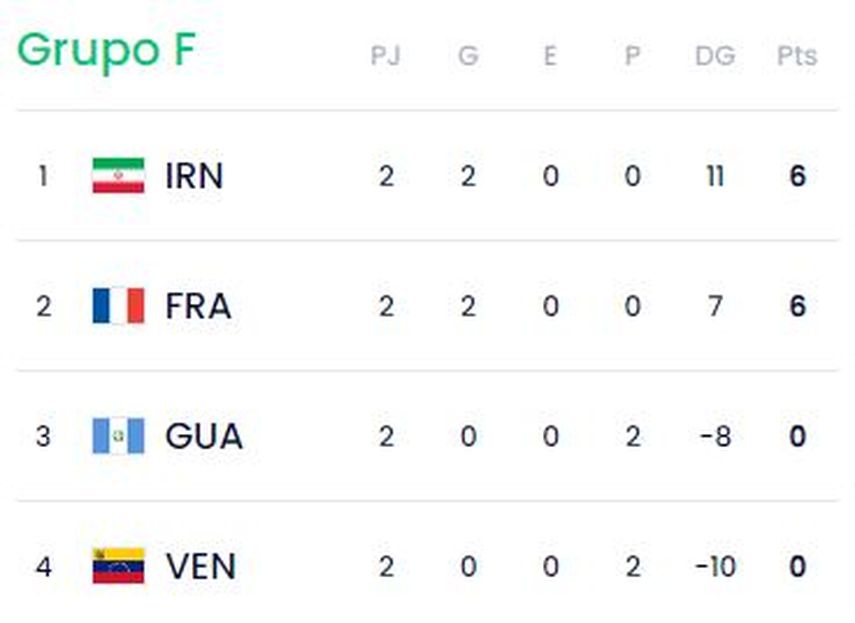Click Iran's points value 6
The image size is (855, 623).
coord(797,176)
